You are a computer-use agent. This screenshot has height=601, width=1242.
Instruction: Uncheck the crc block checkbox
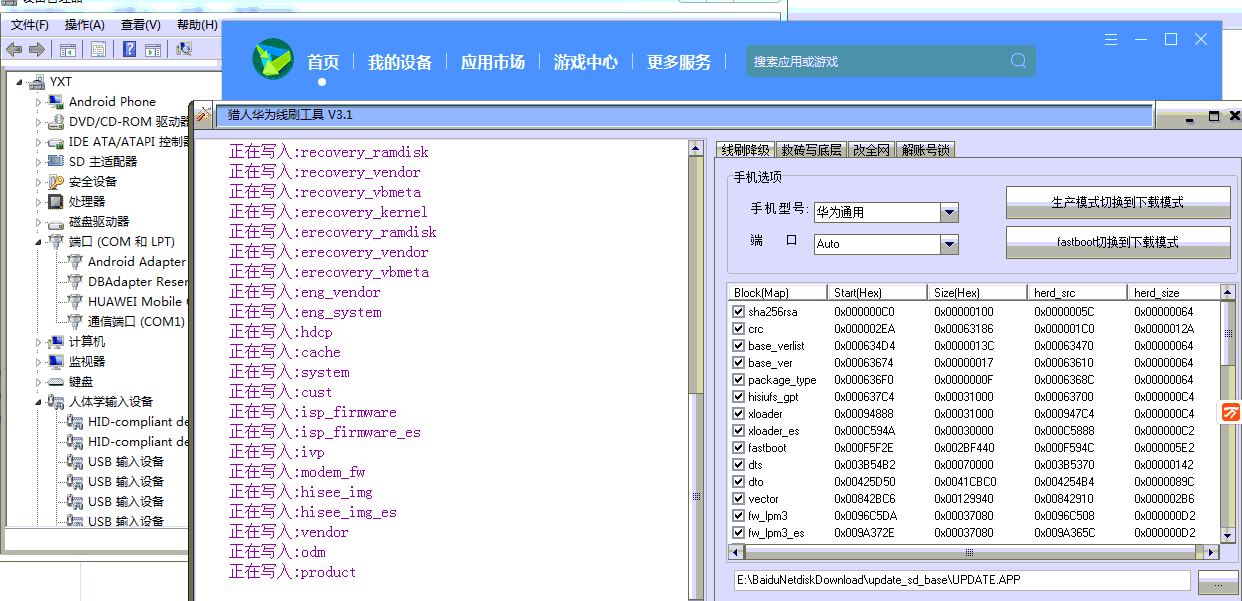[x=739, y=328]
